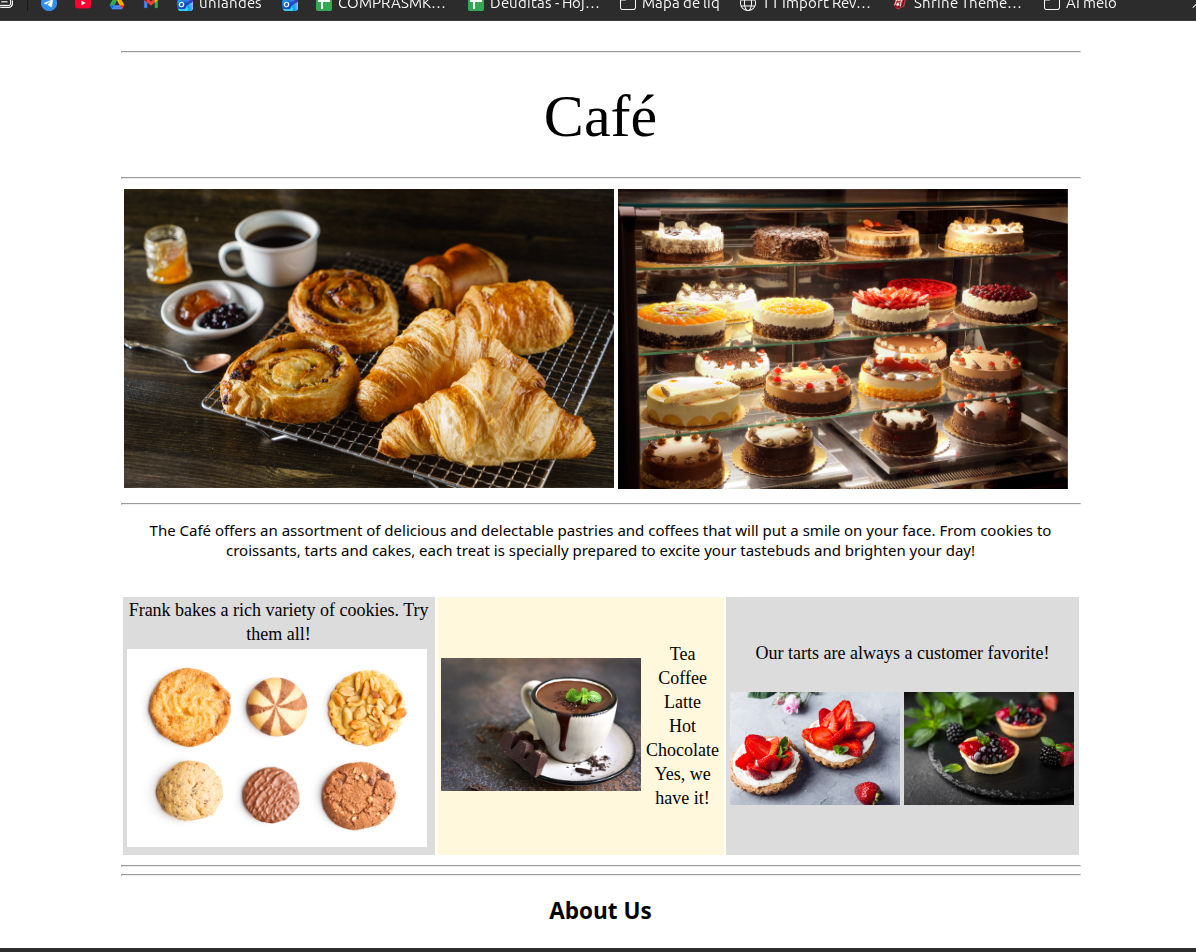Click the 'Frank bakes a rich variety' text
Image resolution: width=1196 pixels, height=952 pixels.
point(278,622)
